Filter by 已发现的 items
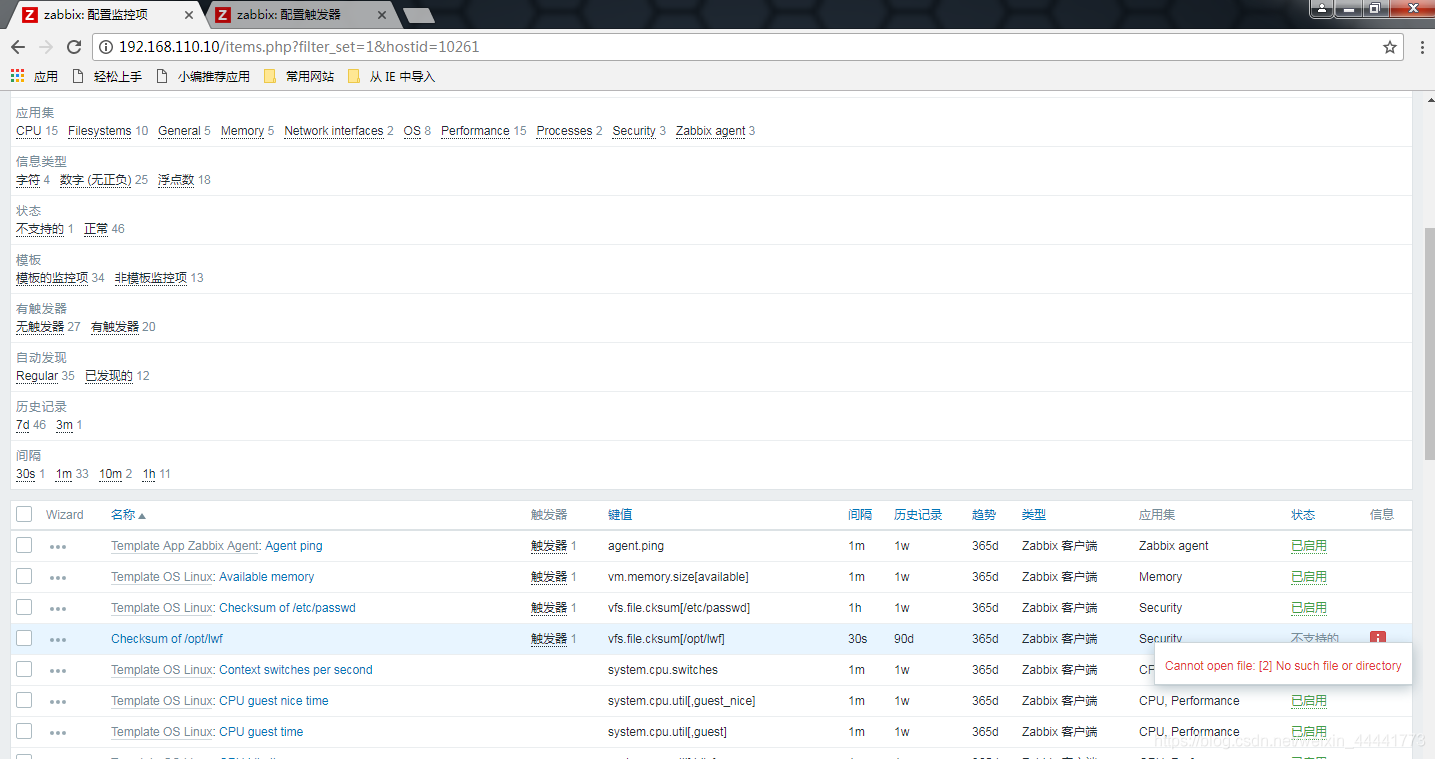 (x=109, y=376)
